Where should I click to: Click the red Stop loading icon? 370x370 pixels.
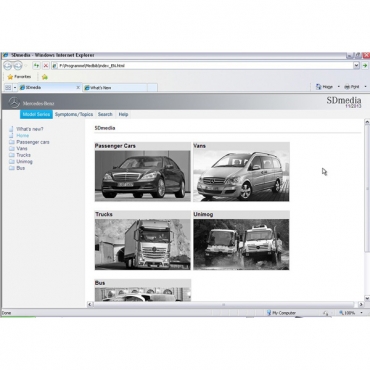coord(46,66)
